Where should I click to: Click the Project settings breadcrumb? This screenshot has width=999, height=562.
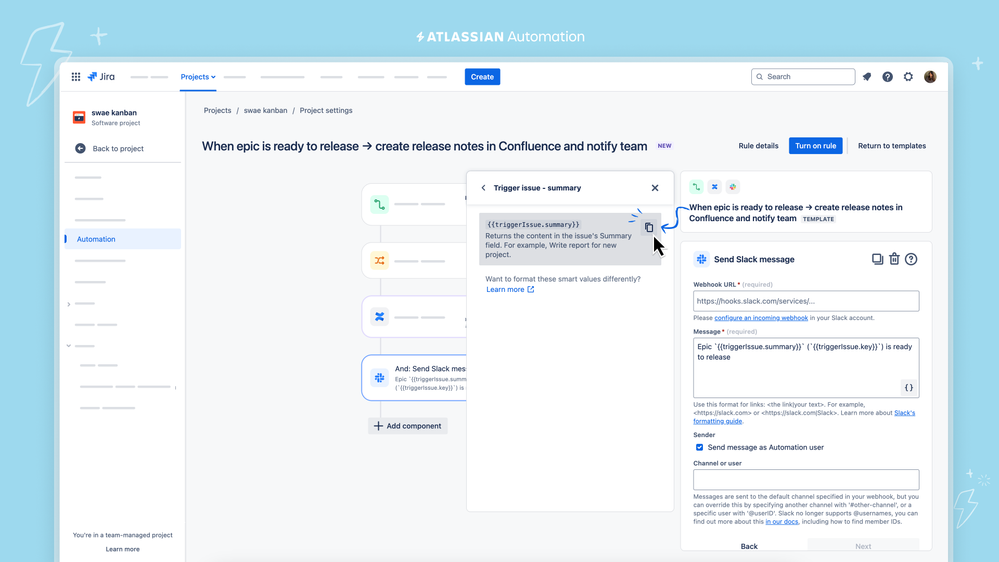[x=326, y=110]
